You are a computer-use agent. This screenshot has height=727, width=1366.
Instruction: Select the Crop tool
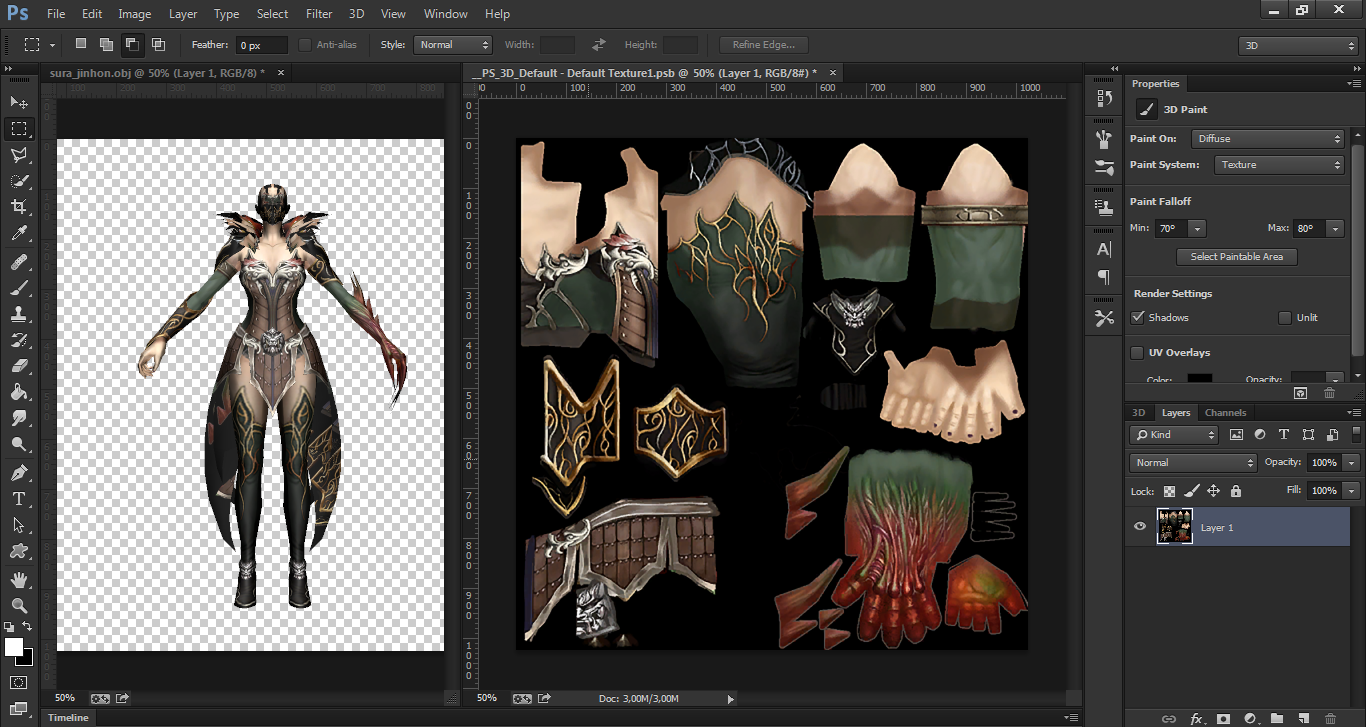click(x=19, y=207)
